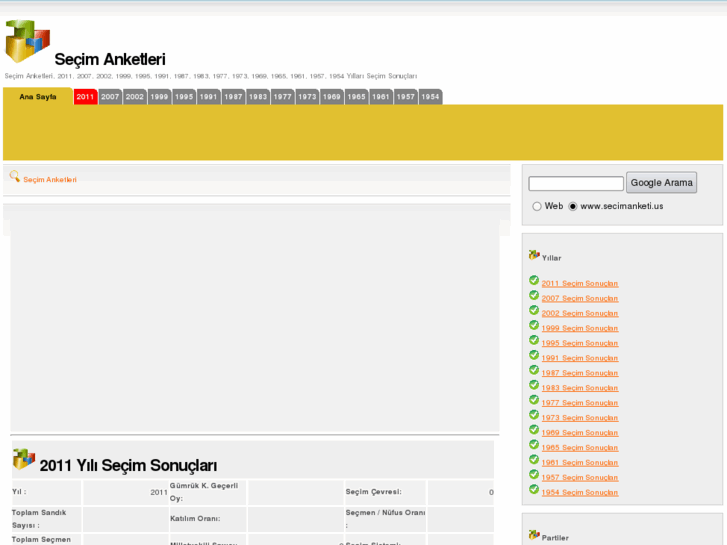727x545 pixels.
Task: Click green check icon beside 2011 Seçim Sonuçları
Action: pyautogui.click(x=534, y=280)
